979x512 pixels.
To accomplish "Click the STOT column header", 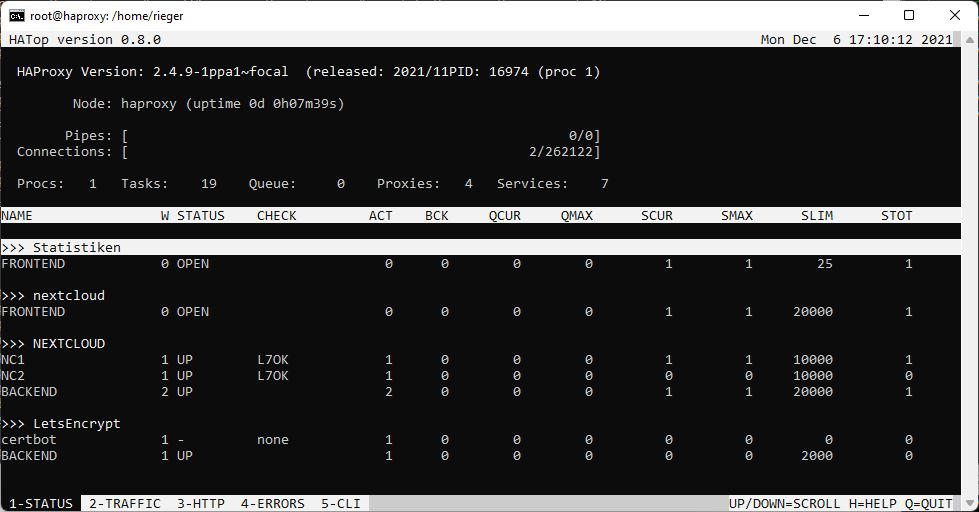I will pos(897,215).
